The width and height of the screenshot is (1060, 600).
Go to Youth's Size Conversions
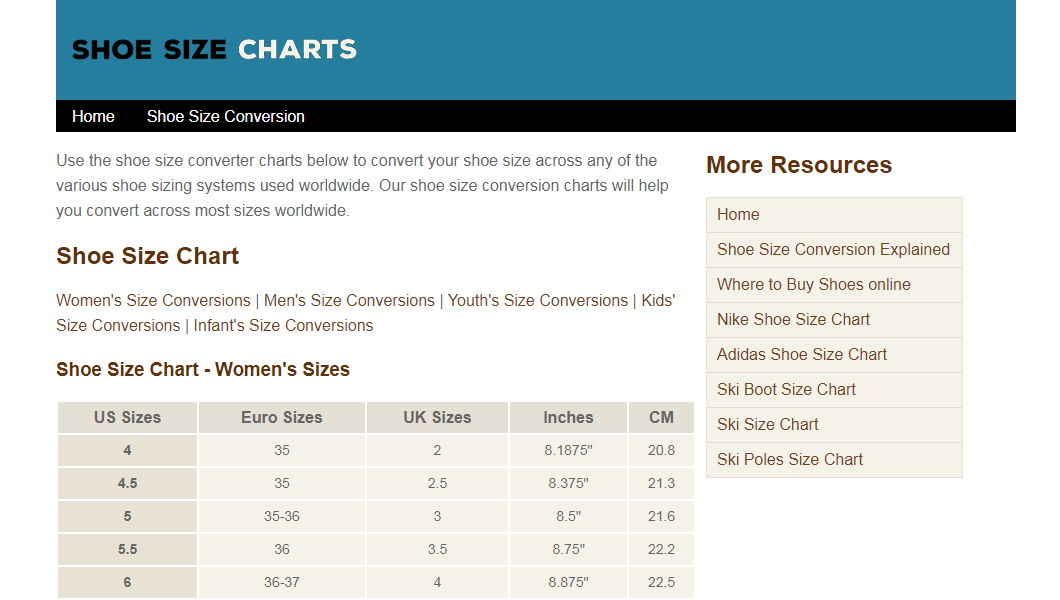pyautogui.click(x=537, y=300)
